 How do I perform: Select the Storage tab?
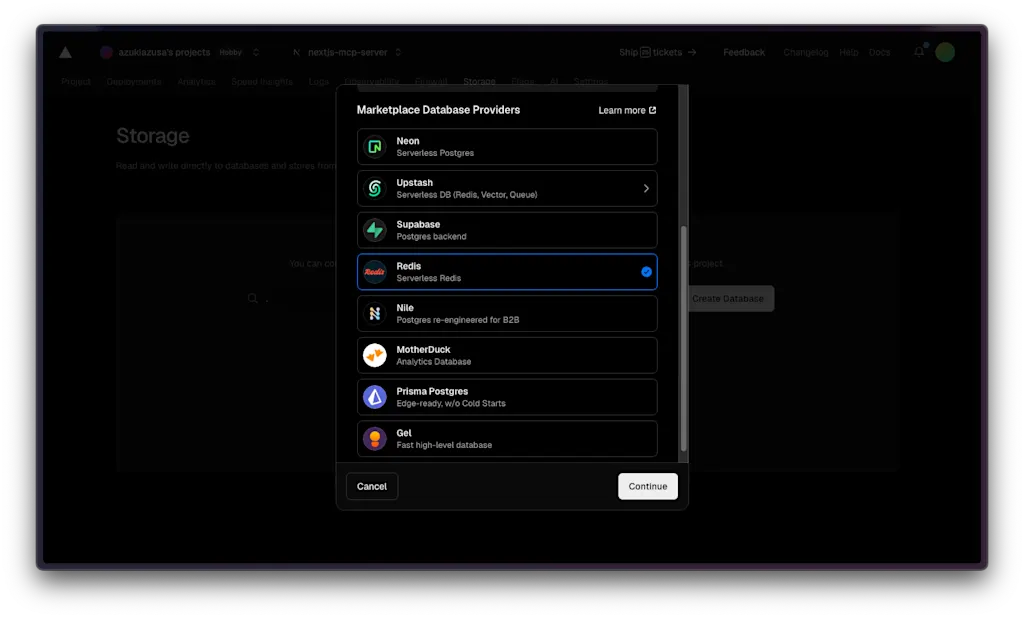(479, 82)
